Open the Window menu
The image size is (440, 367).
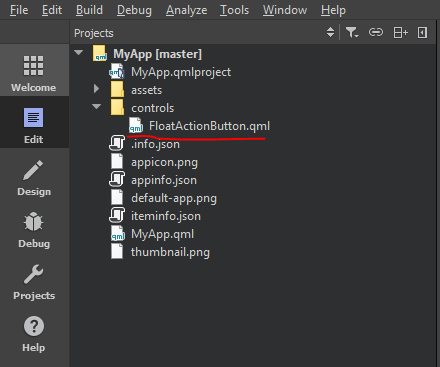click(285, 10)
